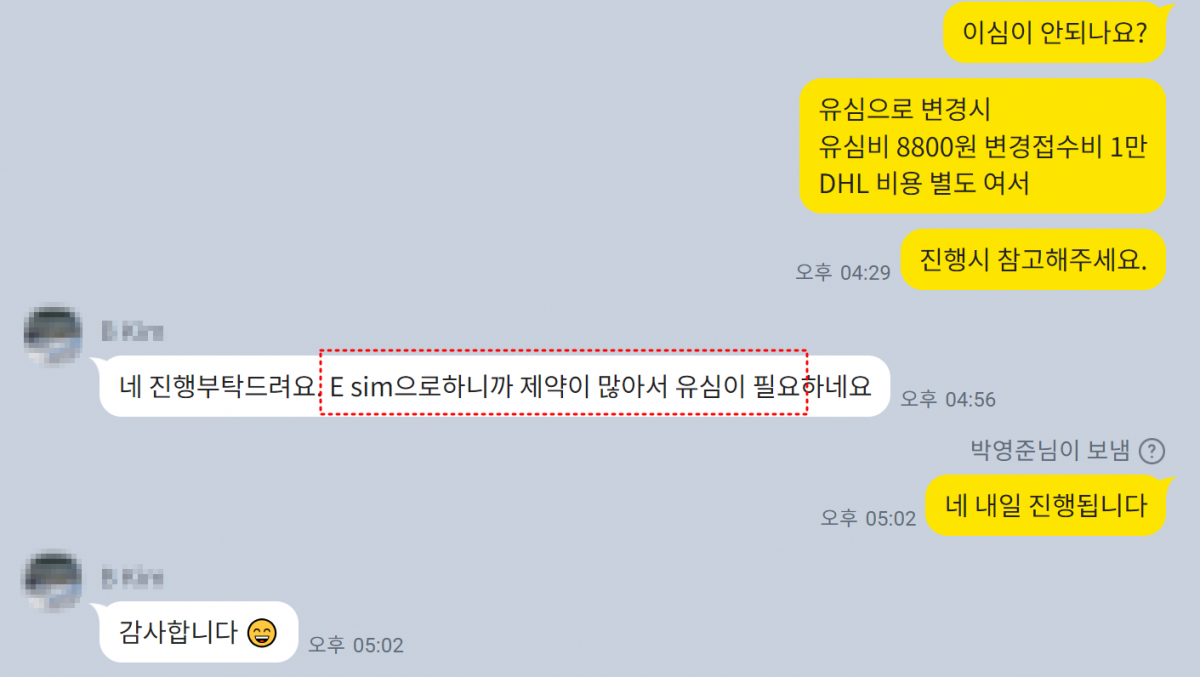Viewport: 1200px width, 677px height.
Task: Click the 오후 04:56 timestamp
Action: [x=948, y=399]
